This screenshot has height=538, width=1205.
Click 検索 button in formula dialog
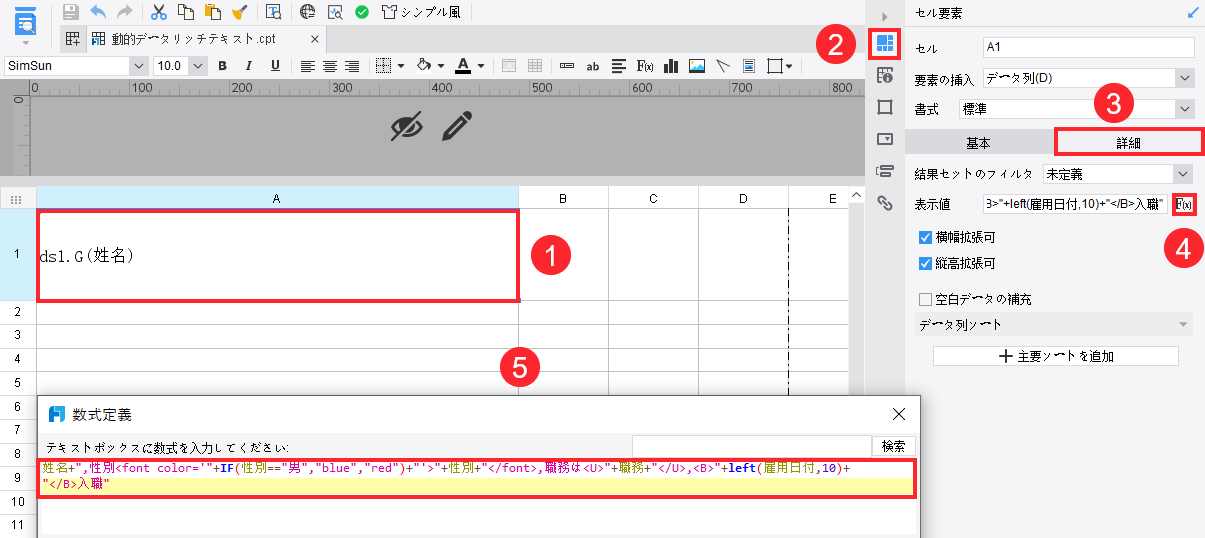pyautogui.click(x=894, y=446)
